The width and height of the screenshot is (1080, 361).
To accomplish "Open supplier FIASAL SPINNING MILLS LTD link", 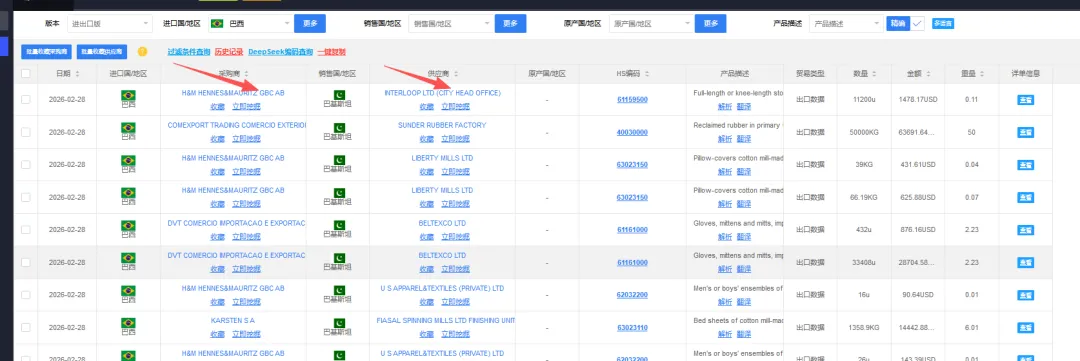I will (x=446, y=320).
